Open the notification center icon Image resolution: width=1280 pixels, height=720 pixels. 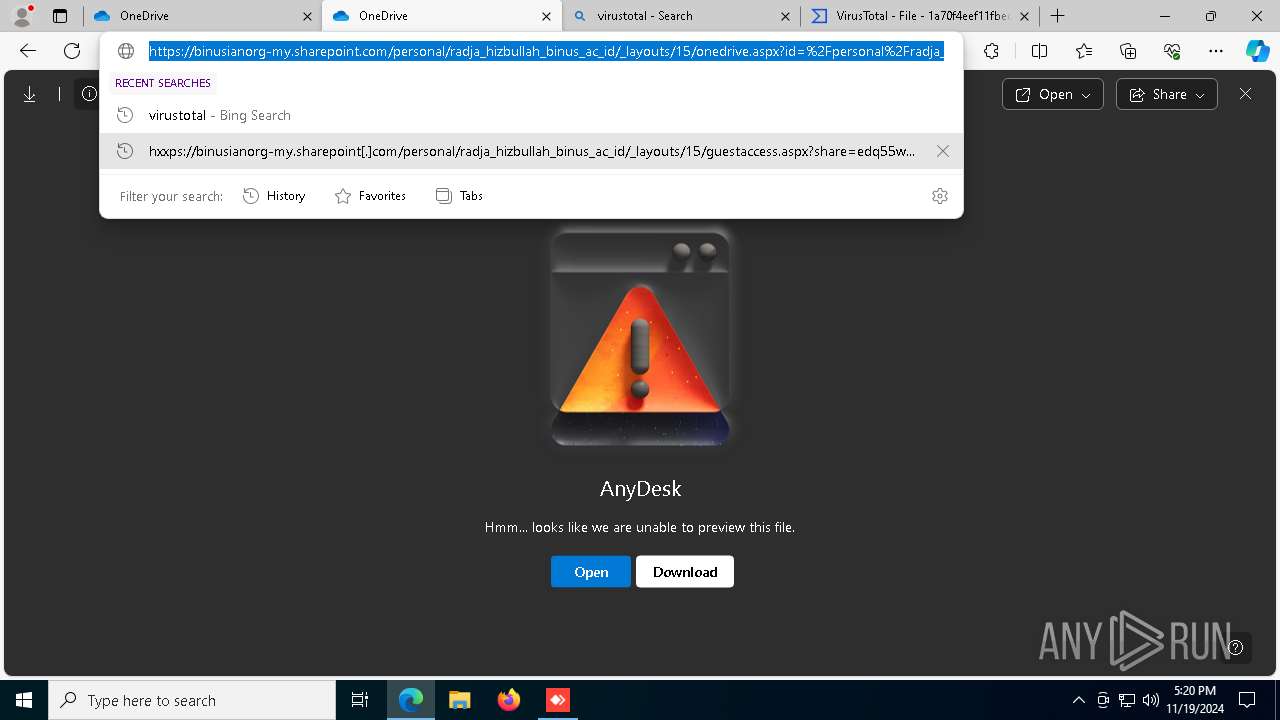click(x=1247, y=700)
